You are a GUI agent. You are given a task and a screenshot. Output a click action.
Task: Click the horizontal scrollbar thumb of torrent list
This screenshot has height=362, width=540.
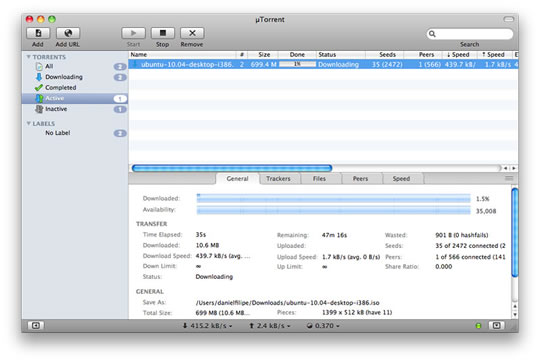click(x=232, y=168)
